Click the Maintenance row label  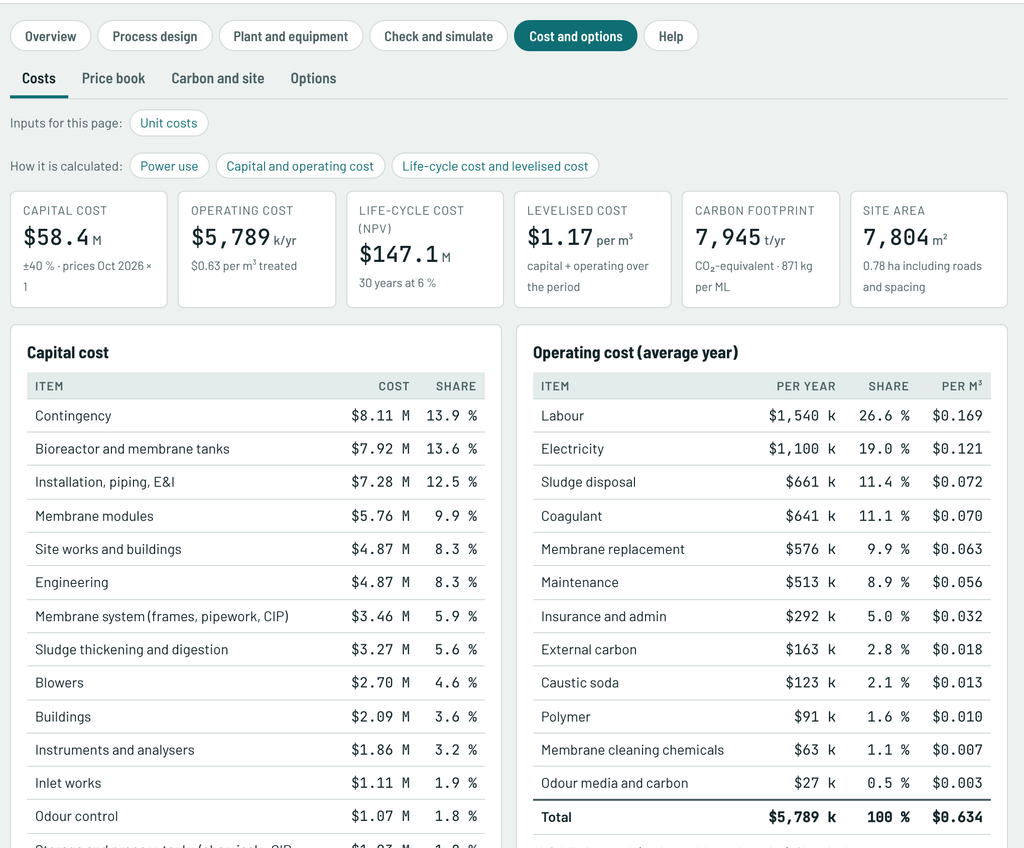[x=579, y=583]
